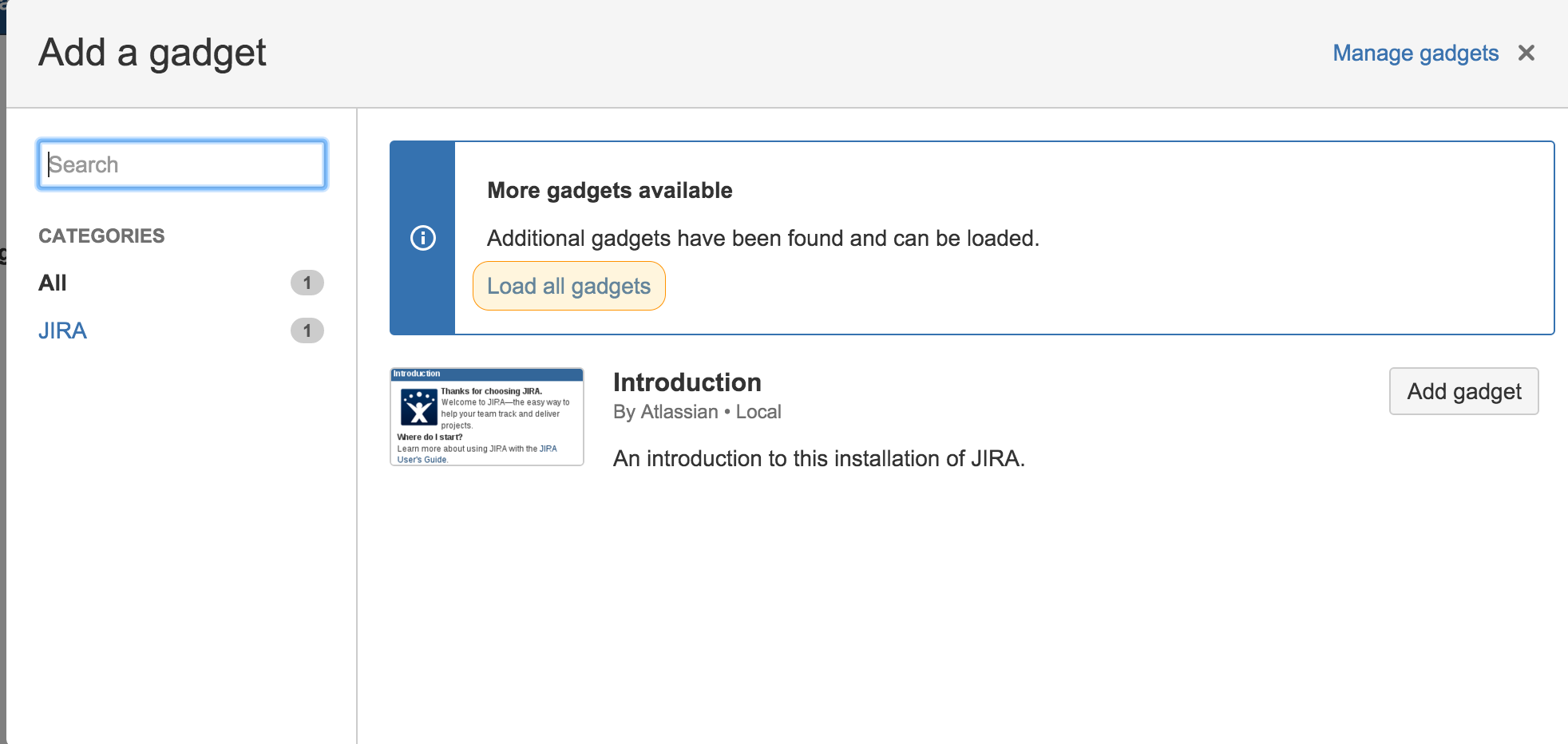Open the JIRA category
The width and height of the screenshot is (1568, 744).
point(62,330)
